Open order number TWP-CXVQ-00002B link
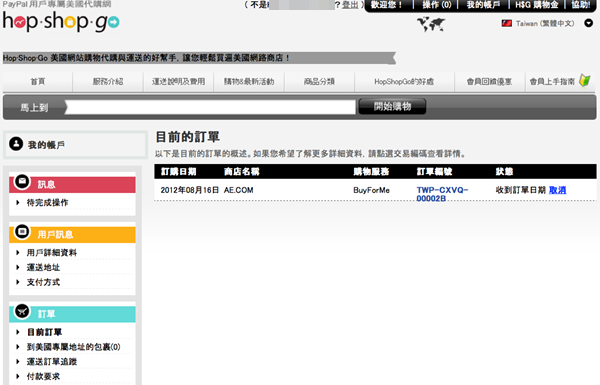Screen dimensions: 600x385 coord(442,194)
